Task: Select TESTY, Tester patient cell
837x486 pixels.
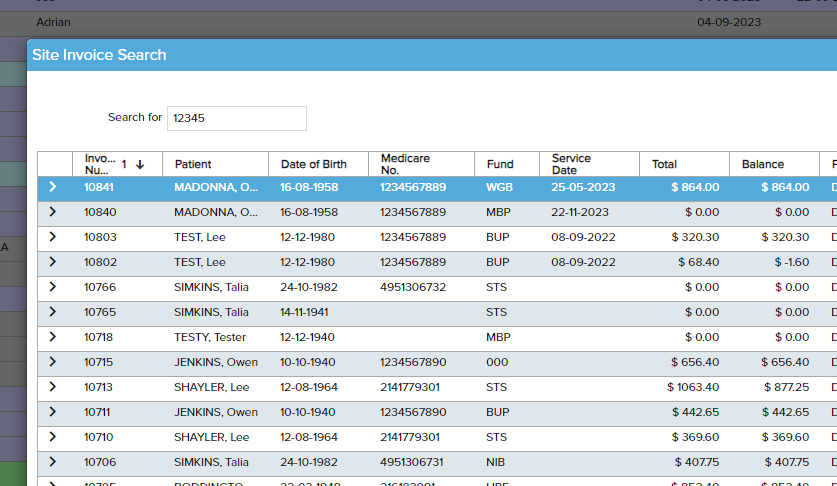Action: click(x=210, y=338)
